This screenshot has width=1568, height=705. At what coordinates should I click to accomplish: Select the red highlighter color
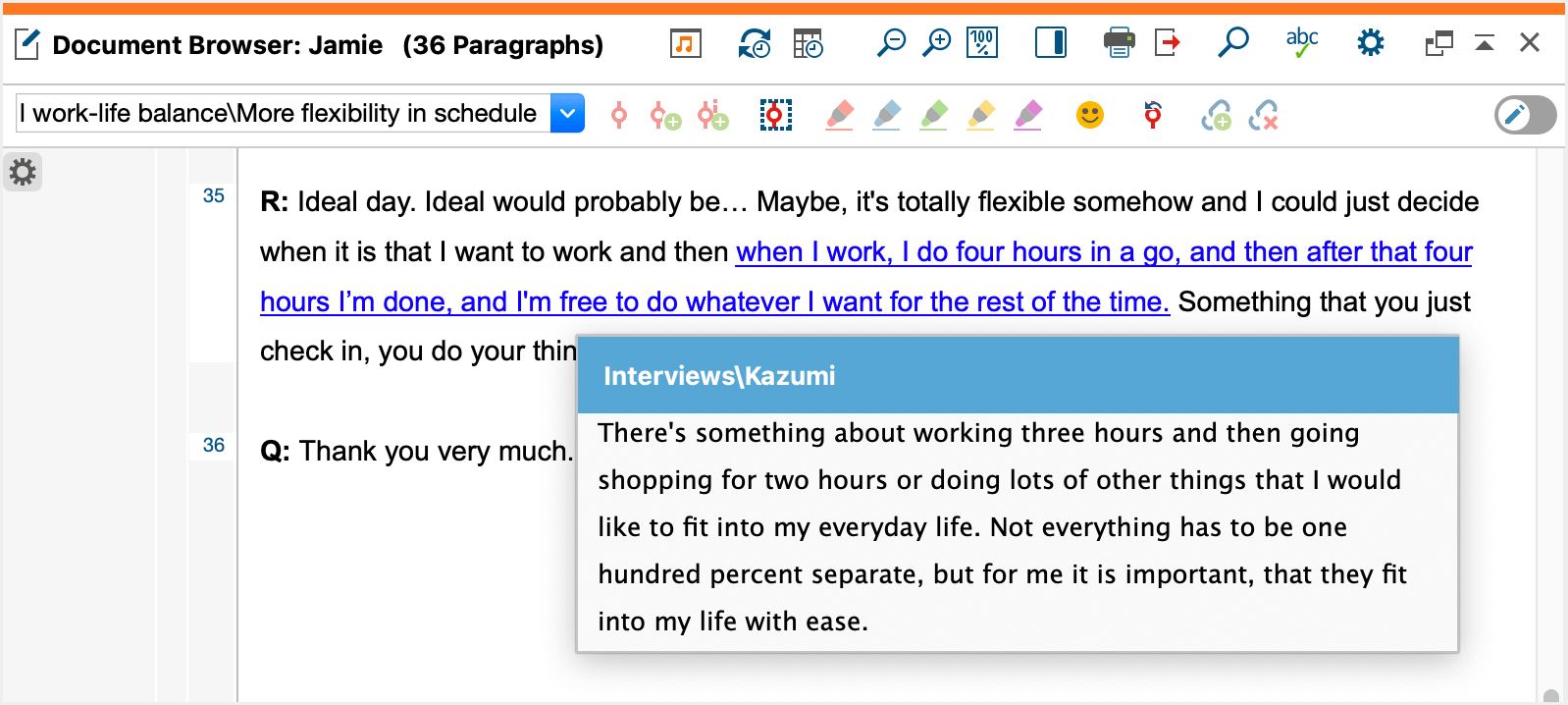(839, 116)
